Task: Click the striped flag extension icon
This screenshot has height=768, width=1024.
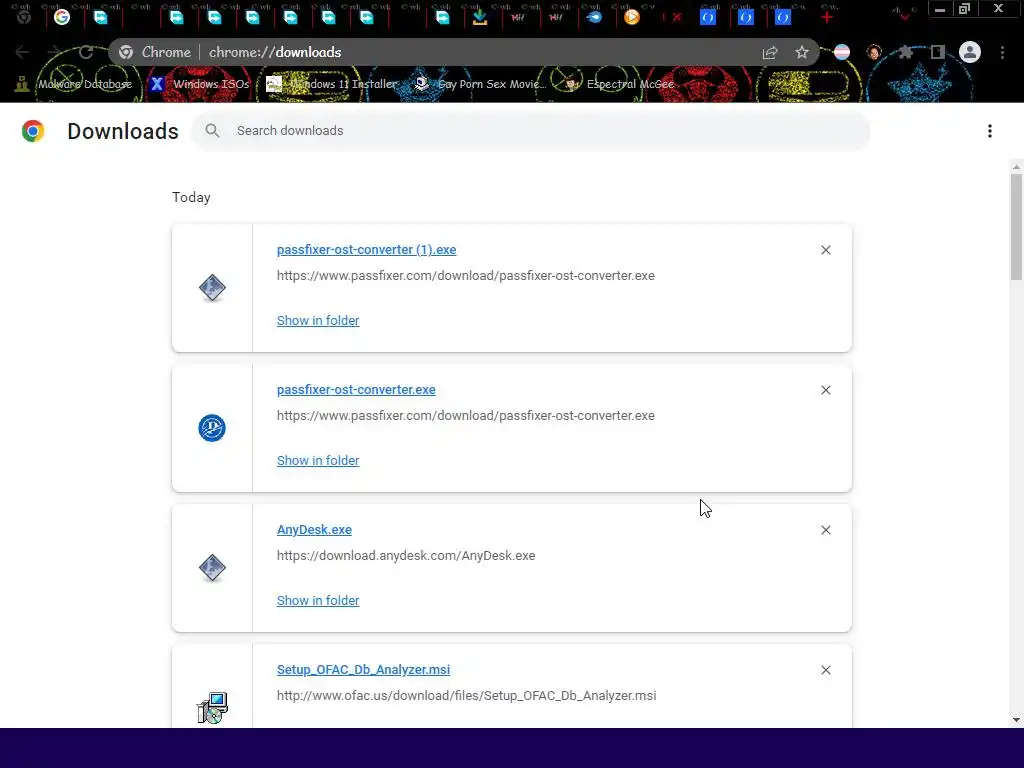Action: pyautogui.click(x=842, y=52)
